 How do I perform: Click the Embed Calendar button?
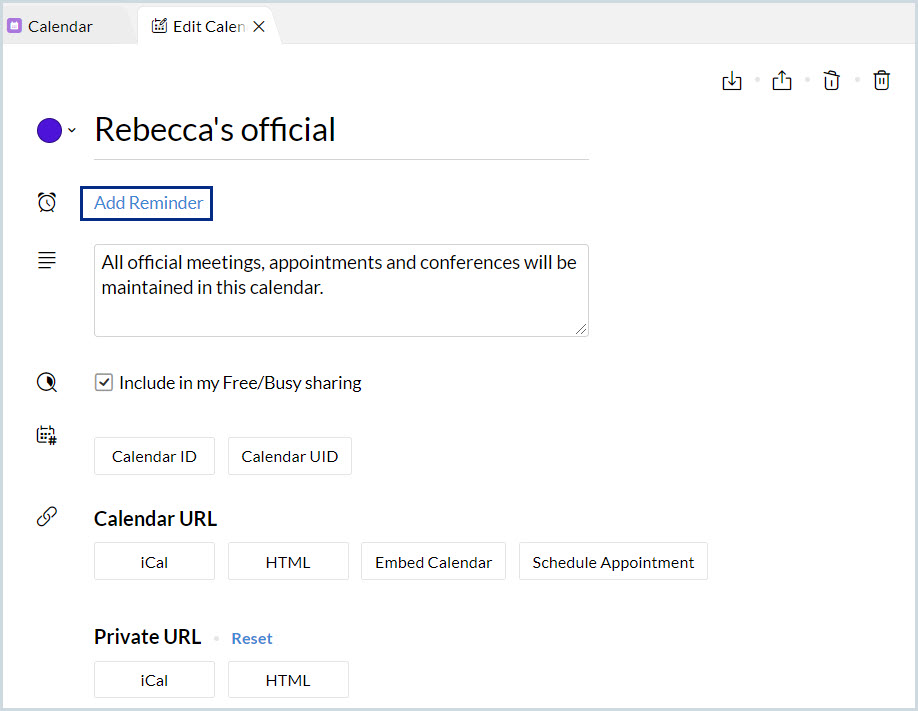point(433,563)
